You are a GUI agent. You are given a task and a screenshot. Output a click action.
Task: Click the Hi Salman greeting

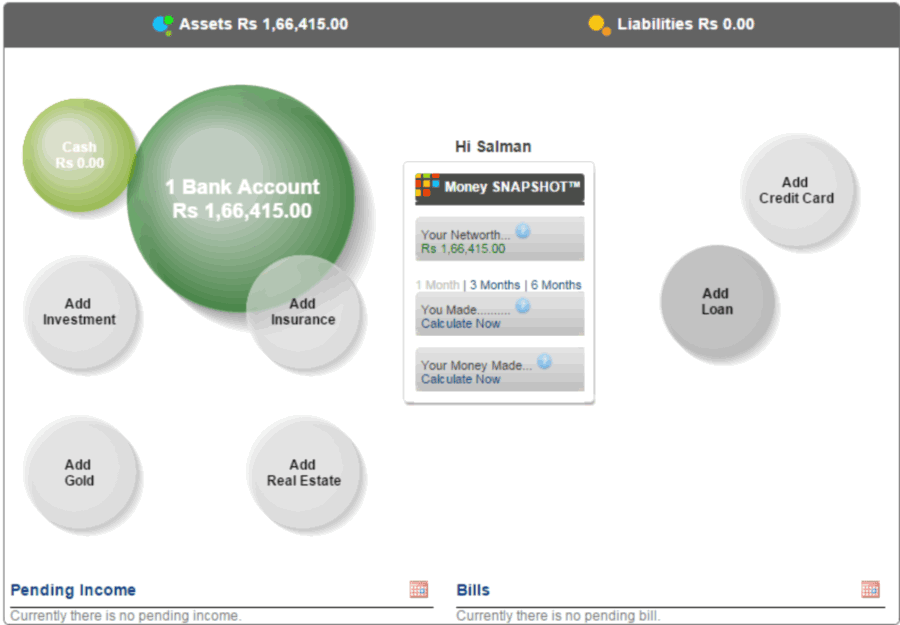pyautogui.click(x=493, y=147)
